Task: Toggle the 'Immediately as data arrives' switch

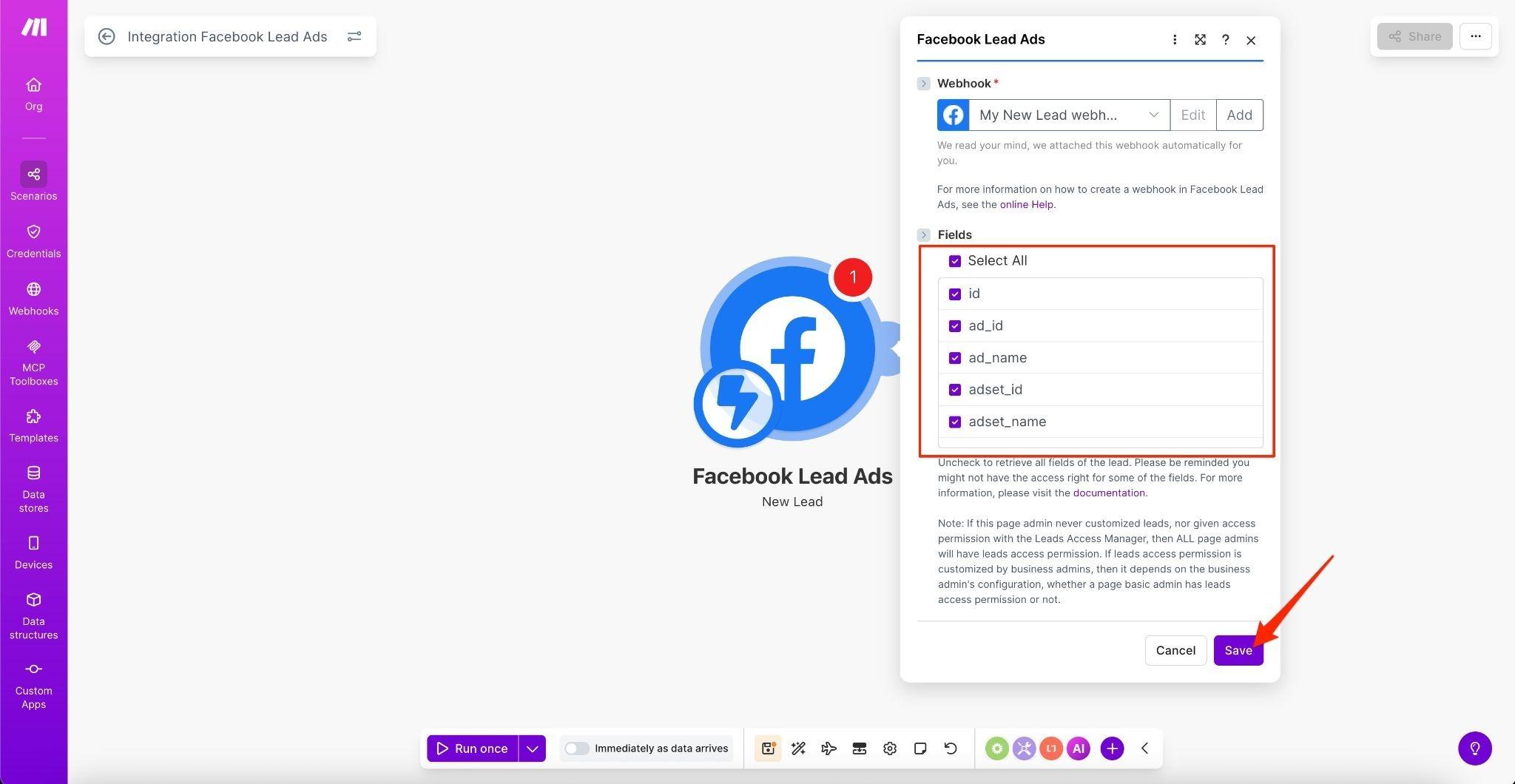Action: click(x=577, y=748)
